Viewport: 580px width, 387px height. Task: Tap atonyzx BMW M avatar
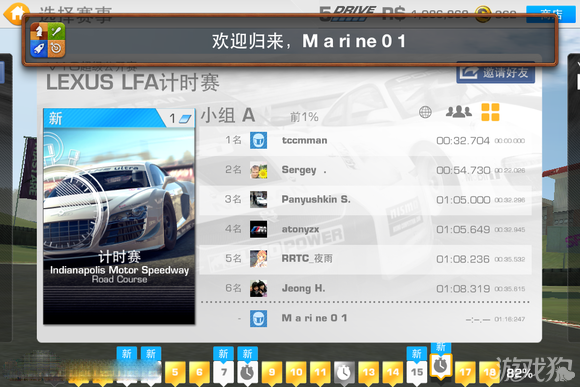click(x=258, y=229)
